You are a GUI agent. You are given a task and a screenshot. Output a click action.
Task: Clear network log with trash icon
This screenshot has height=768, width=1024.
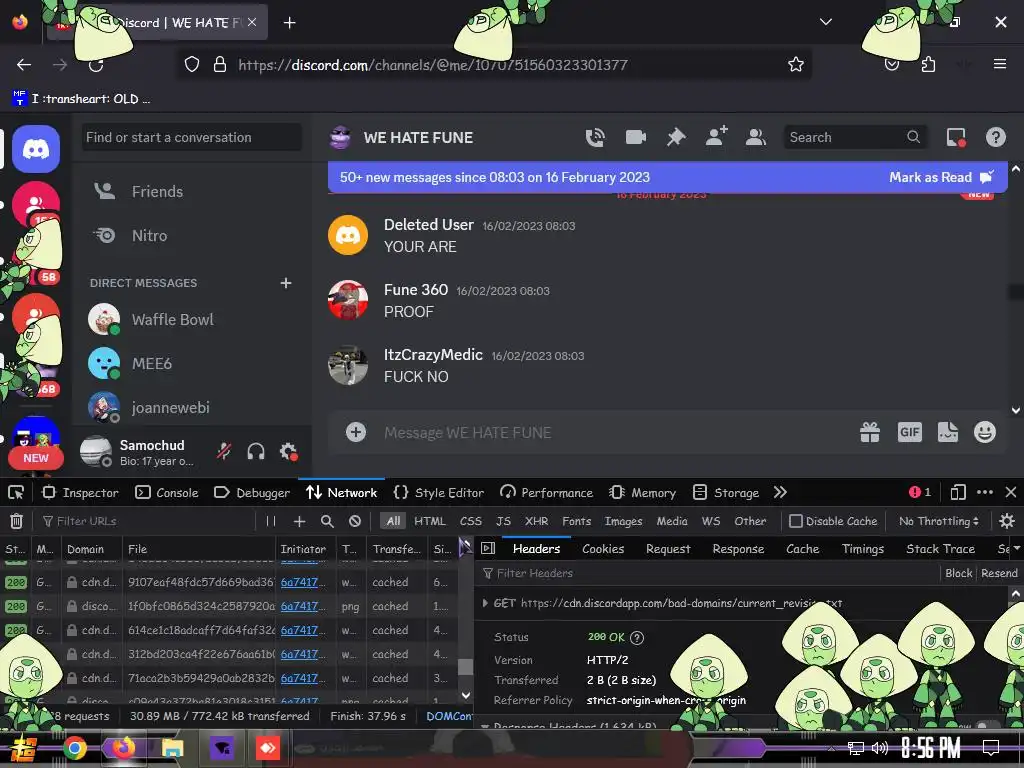16,520
